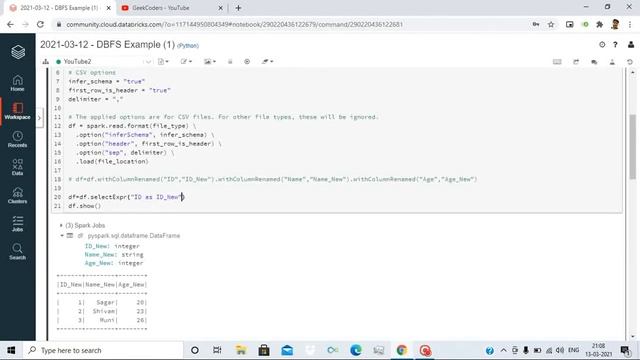Screen dimensions: 640x360
Task: Bookmark this page with the star icon
Action: [551, 24]
